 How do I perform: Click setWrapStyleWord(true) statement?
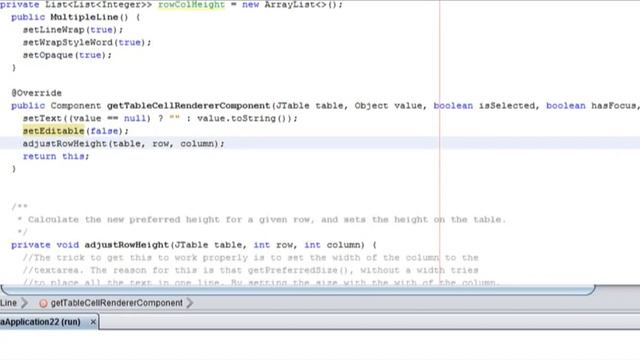coord(87,42)
